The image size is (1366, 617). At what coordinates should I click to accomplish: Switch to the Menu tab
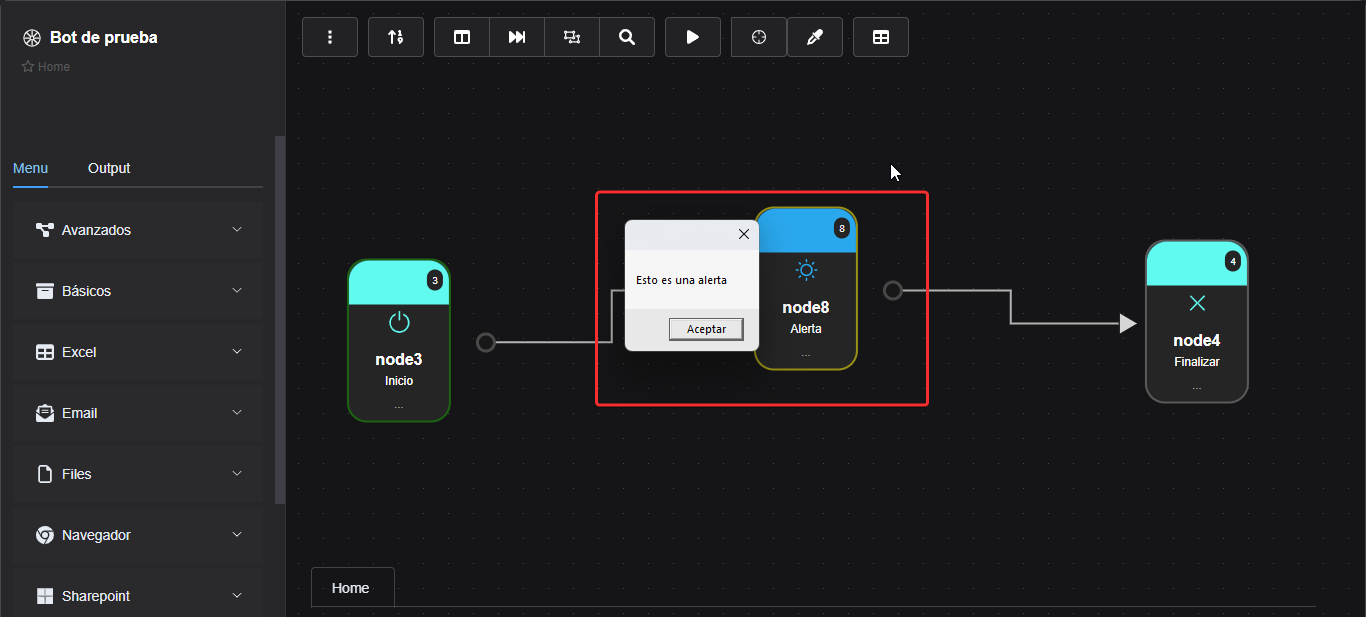point(30,168)
